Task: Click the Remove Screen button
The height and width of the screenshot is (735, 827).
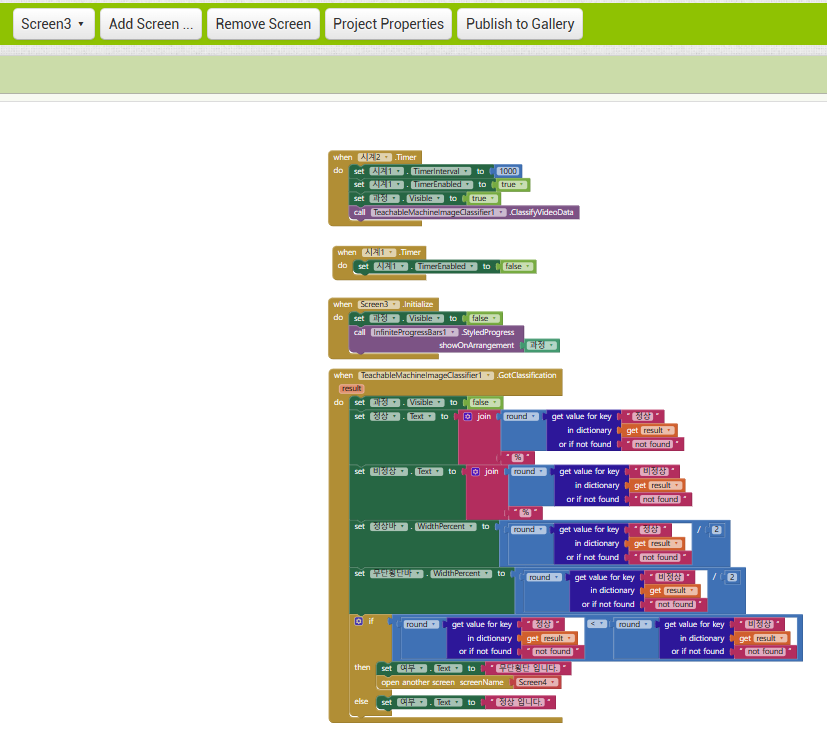Action: point(263,23)
